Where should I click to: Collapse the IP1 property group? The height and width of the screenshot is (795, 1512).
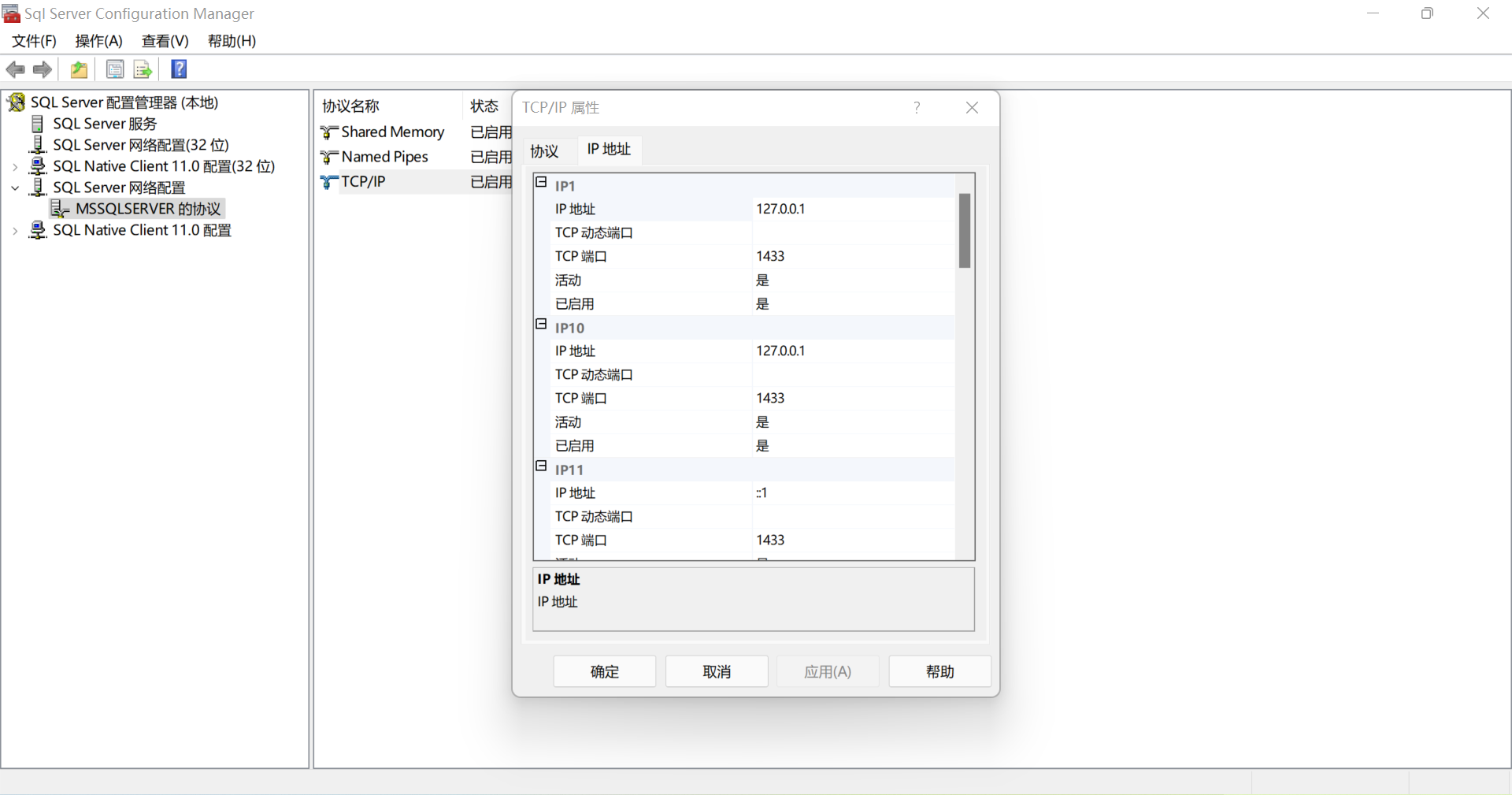coord(541,182)
